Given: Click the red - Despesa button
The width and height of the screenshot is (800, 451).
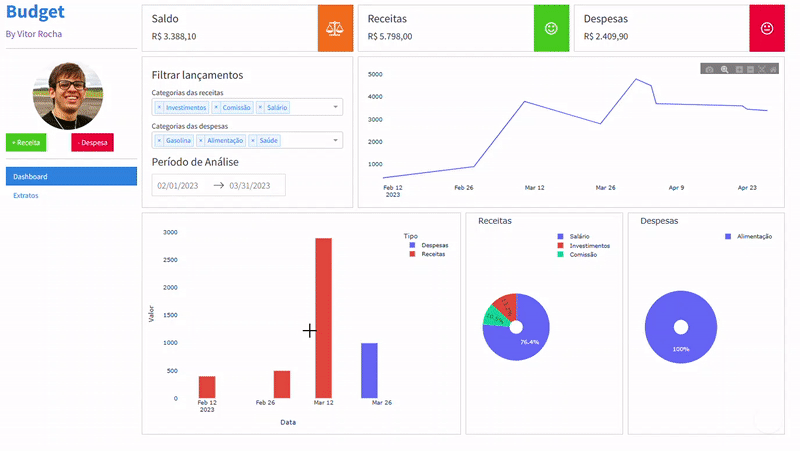Looking at the screenshot, I should pos(92,142).
